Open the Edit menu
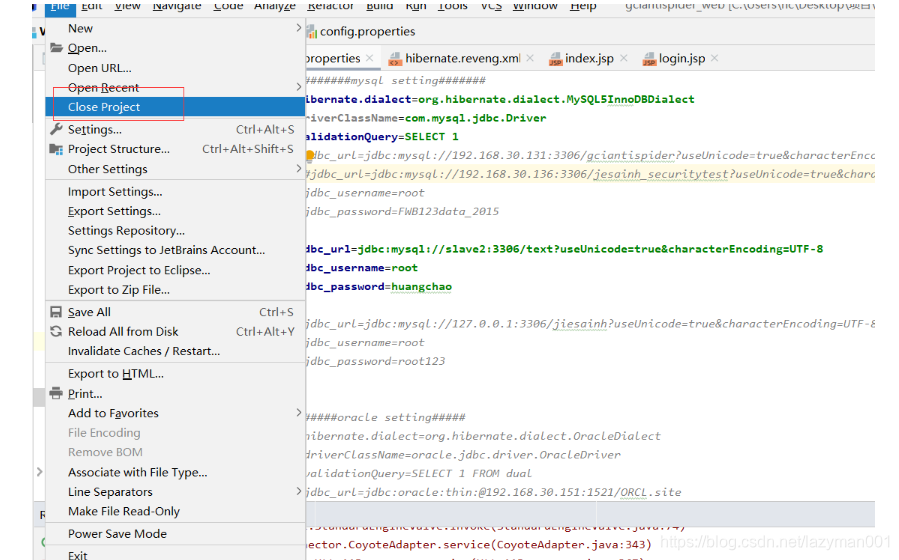The image size is (899, 560). click(x=92, y=6)
